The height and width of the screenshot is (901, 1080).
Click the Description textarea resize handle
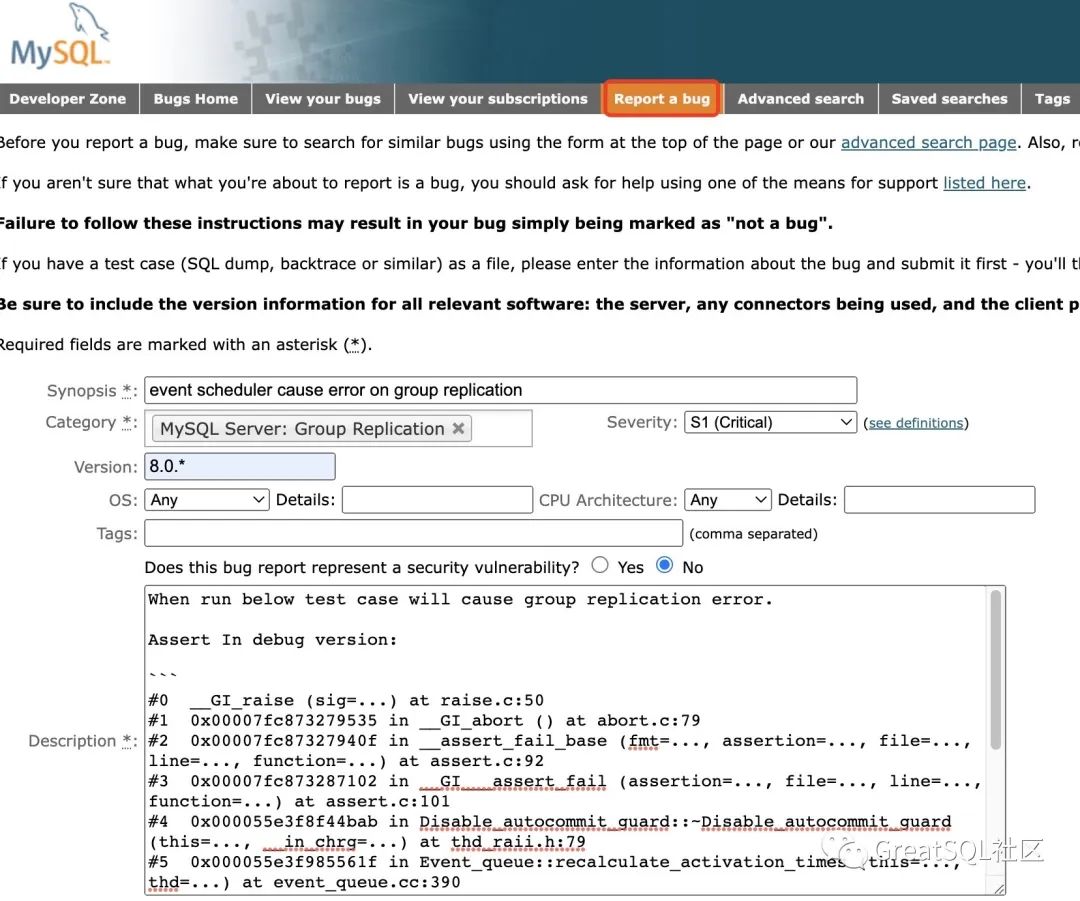(999, 889)
